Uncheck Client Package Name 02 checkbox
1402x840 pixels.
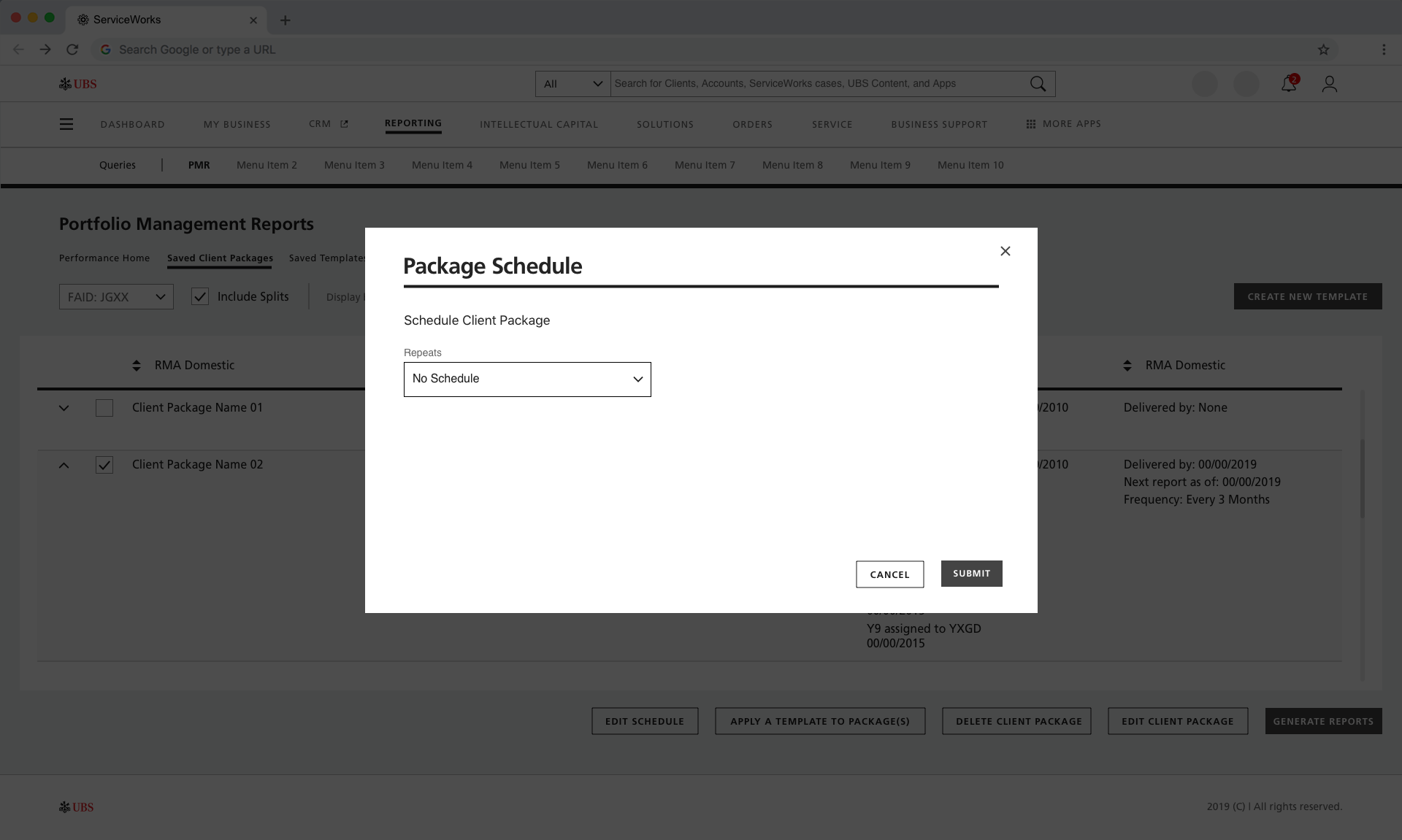[x=104, y=465]
